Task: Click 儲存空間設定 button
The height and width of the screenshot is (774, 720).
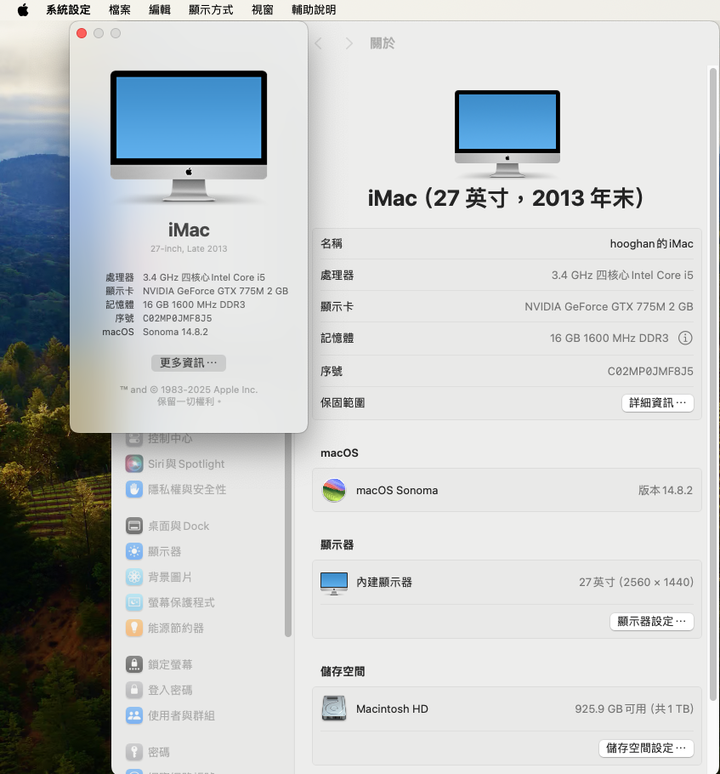Action: click(x=646, y=748)
